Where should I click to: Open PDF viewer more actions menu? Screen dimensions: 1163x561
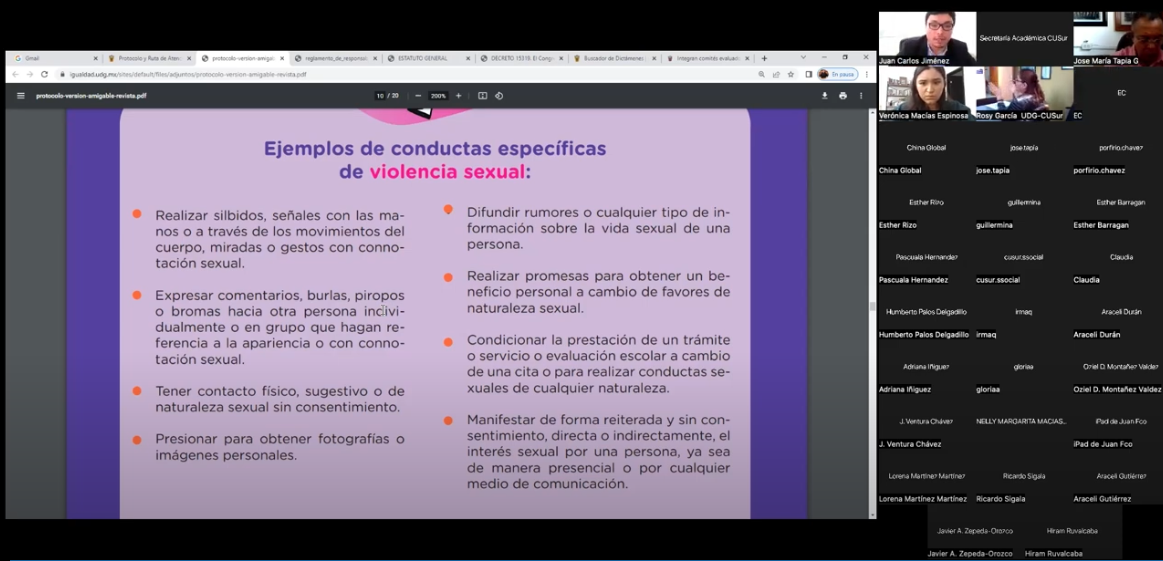click(x=861, y=96)
